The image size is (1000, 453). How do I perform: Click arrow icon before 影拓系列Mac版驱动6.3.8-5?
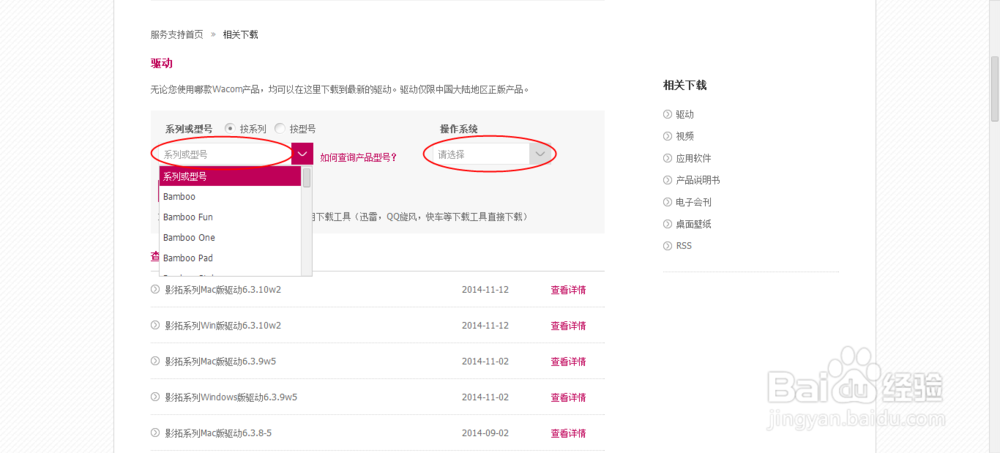155,433
